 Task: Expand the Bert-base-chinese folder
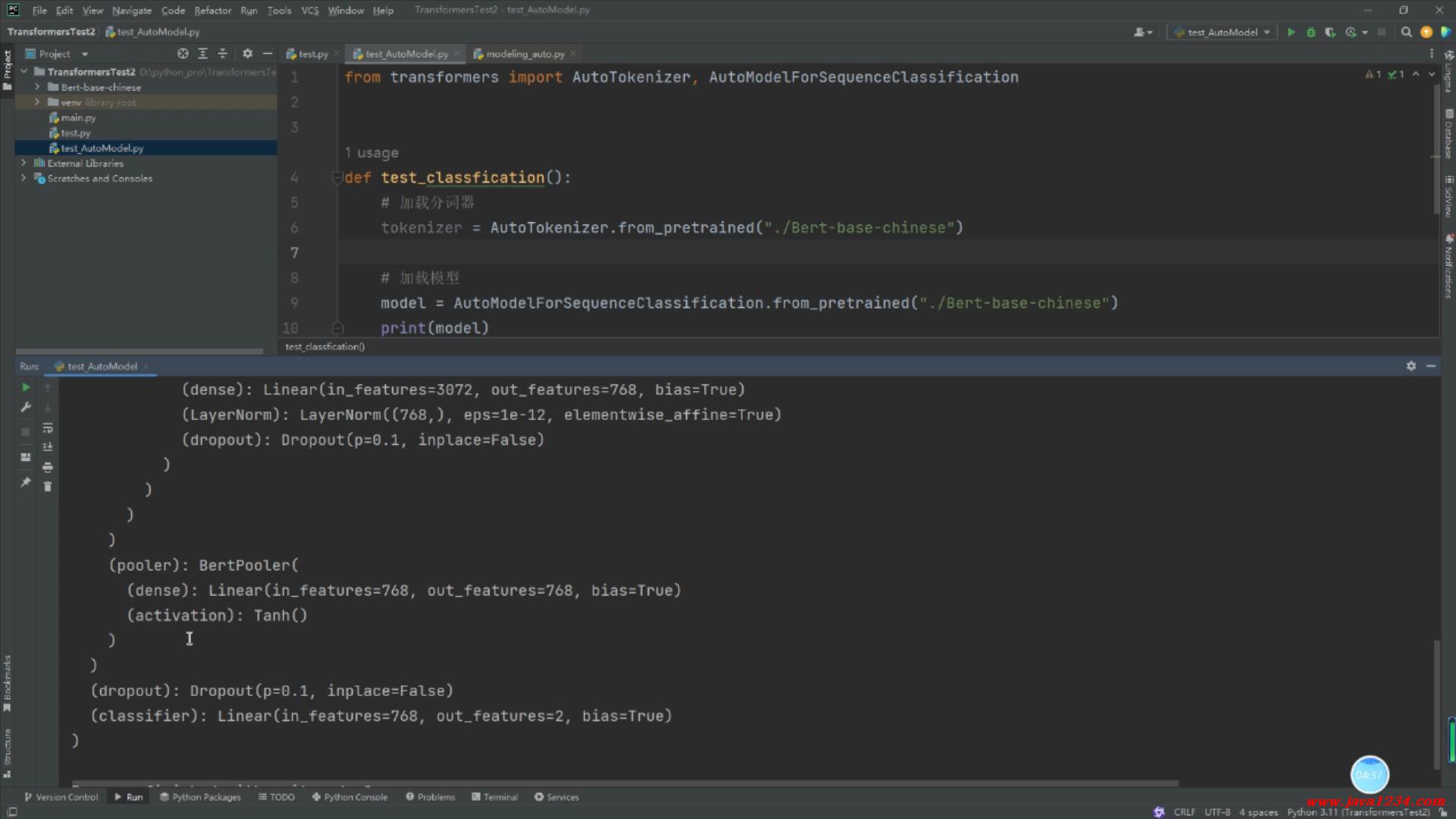(37, 87)
